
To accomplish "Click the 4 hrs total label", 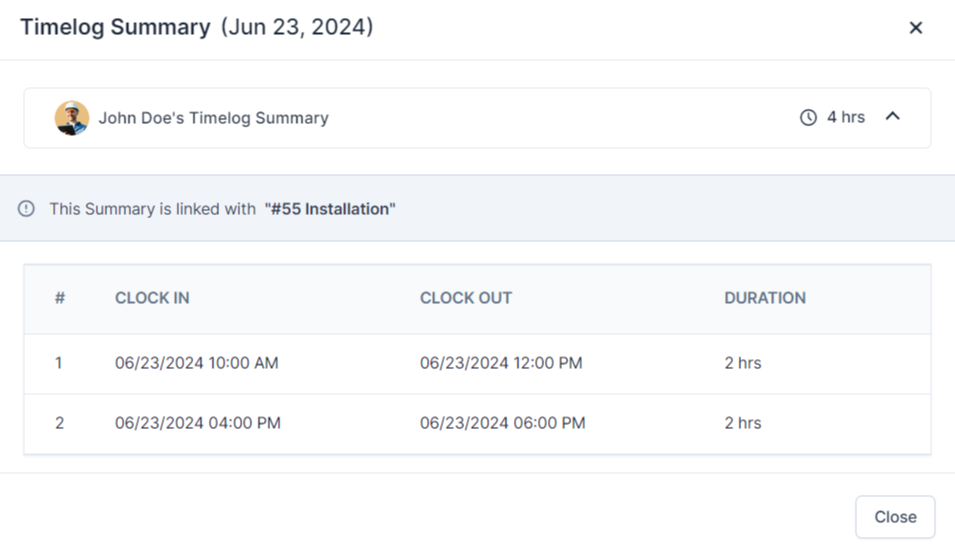I will pos(846,118).
